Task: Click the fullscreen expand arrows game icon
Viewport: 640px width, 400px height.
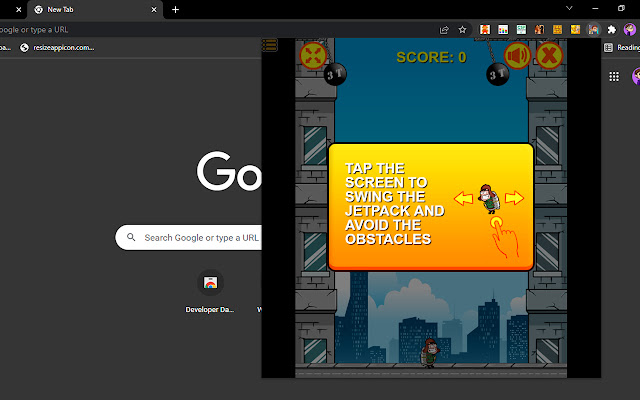Action: (x=314, y=56)
